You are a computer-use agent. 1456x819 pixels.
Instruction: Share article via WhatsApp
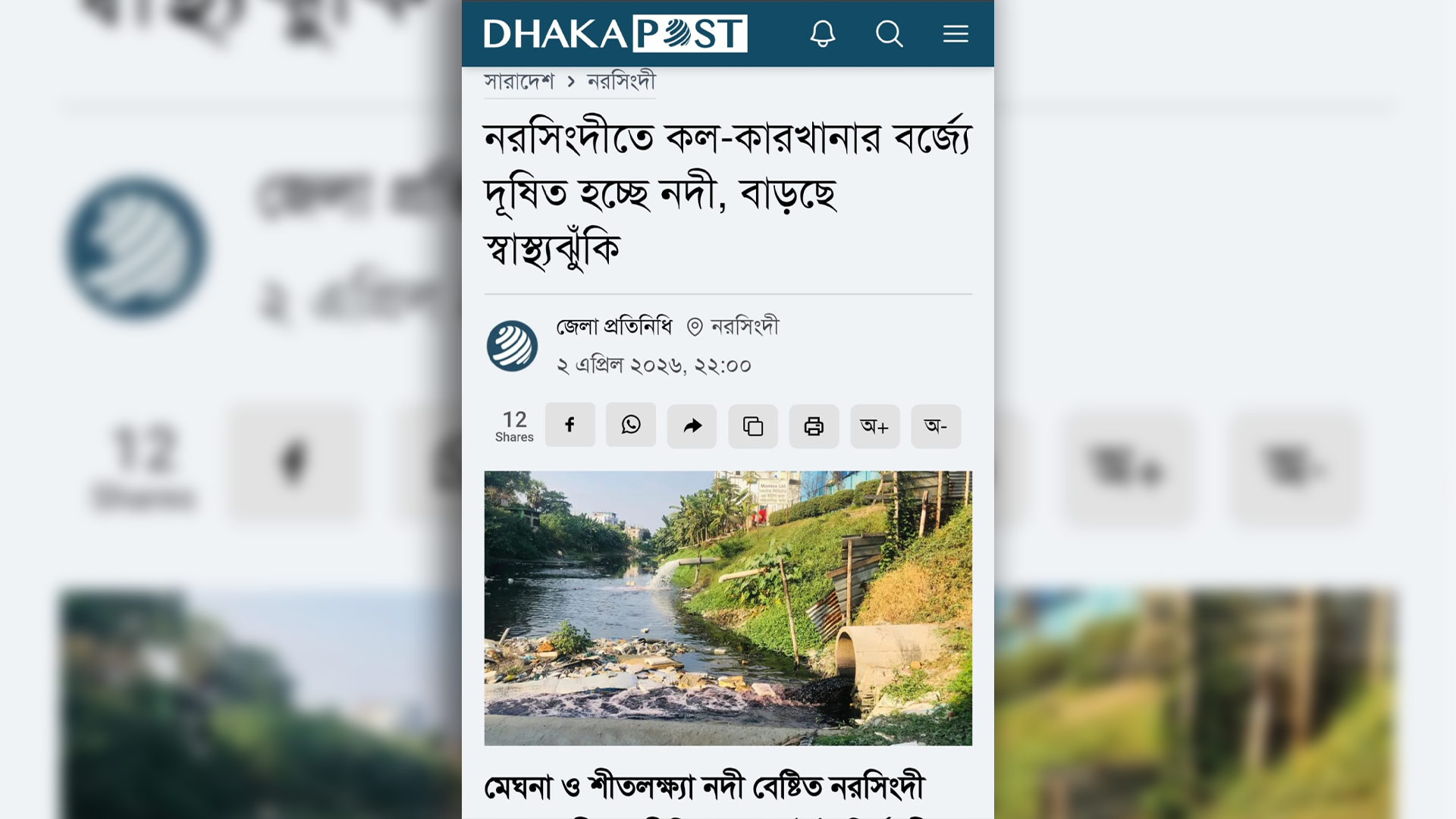(x=631, y=425)
